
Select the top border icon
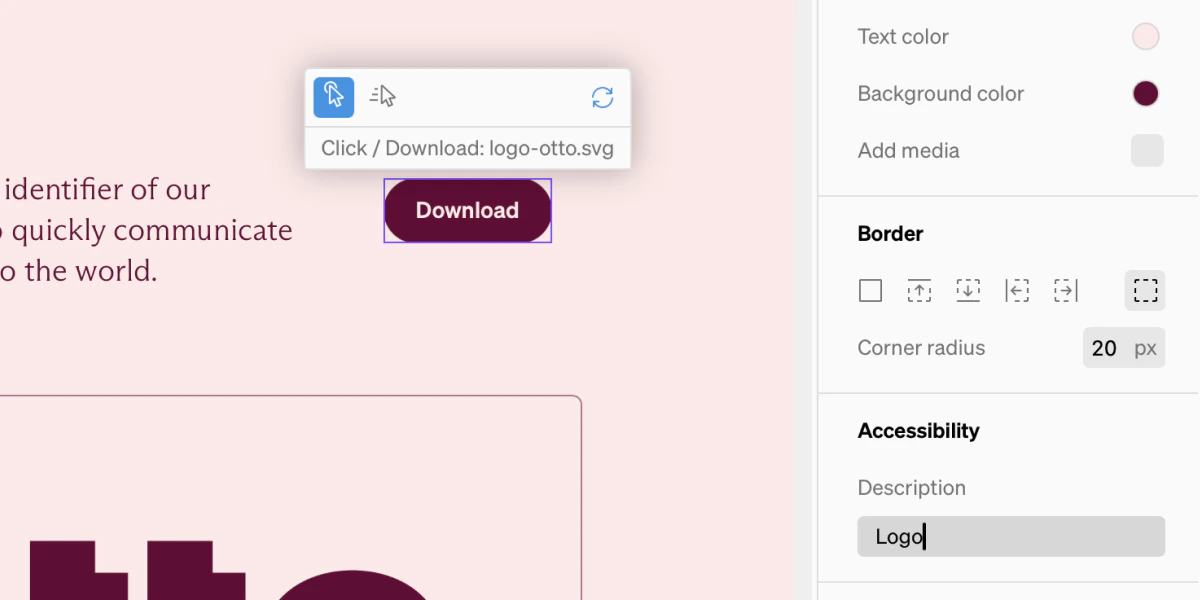coord(919,290)
